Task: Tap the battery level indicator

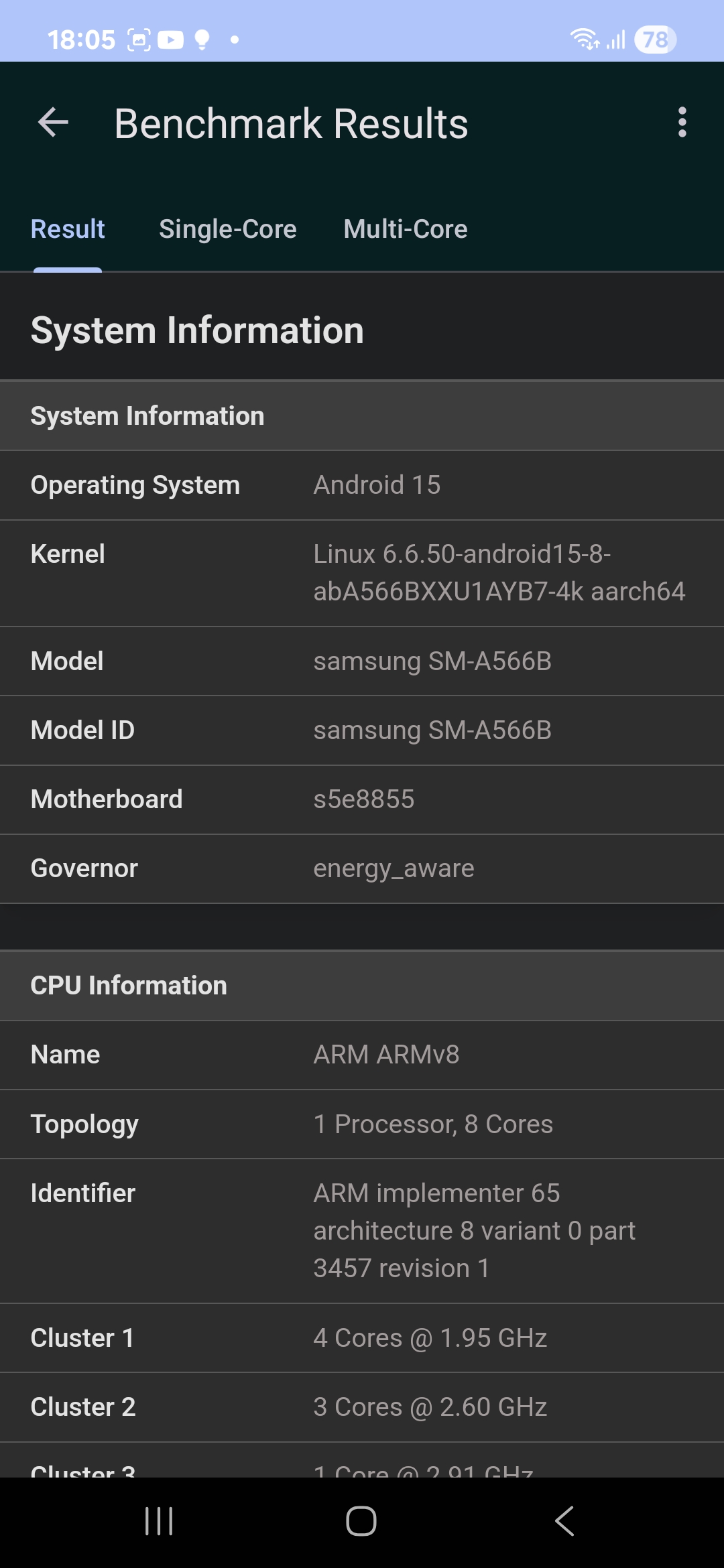Action: (656, 40)
